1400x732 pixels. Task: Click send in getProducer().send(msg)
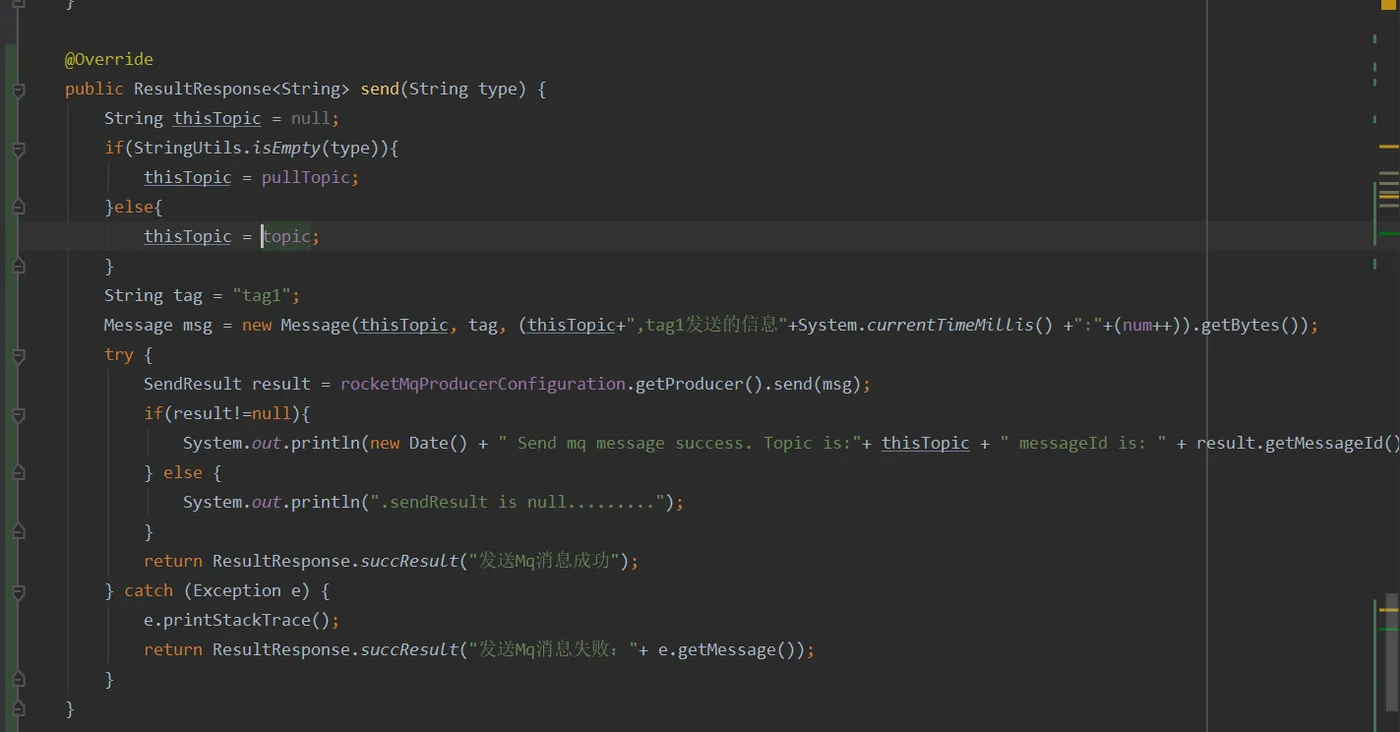[793, 384]
